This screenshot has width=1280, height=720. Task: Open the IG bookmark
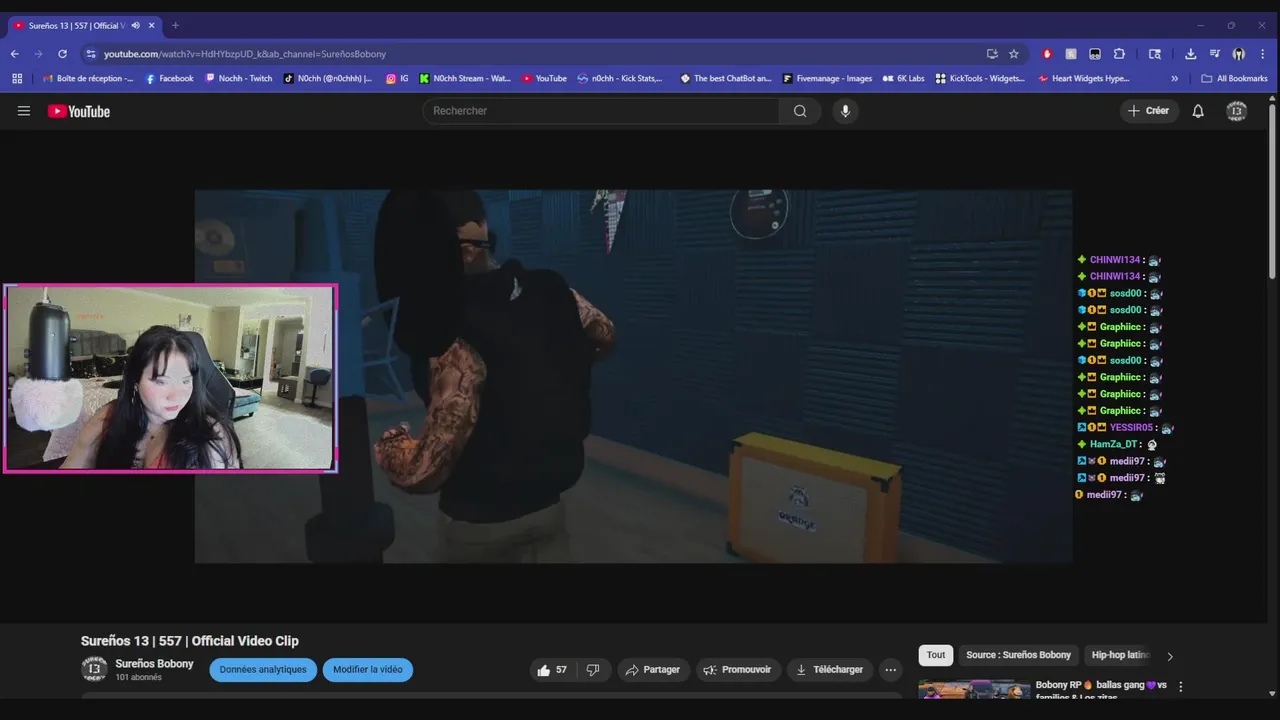(x=397, y=78)
